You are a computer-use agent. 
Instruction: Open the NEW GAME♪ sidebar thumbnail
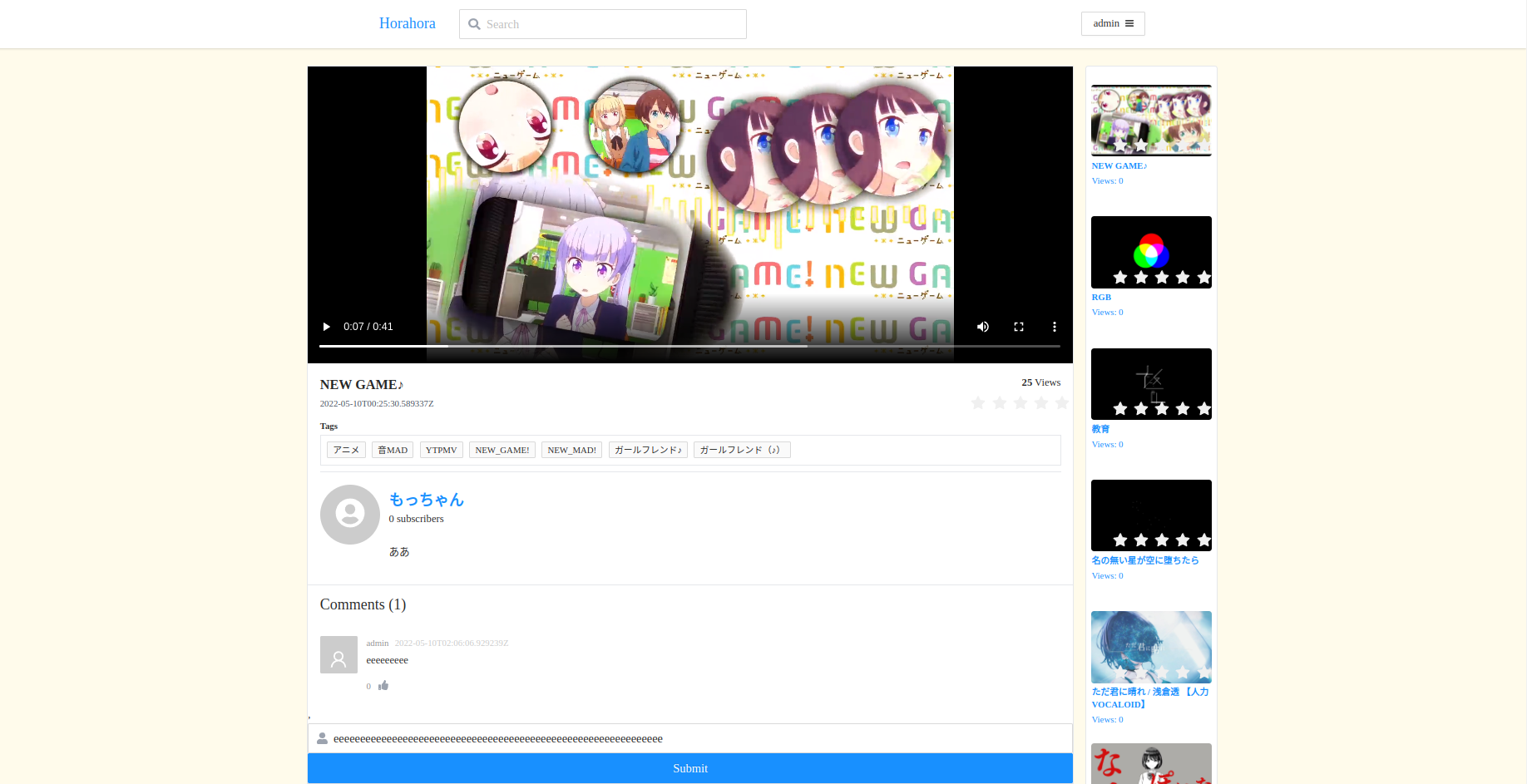(1151, 121)
